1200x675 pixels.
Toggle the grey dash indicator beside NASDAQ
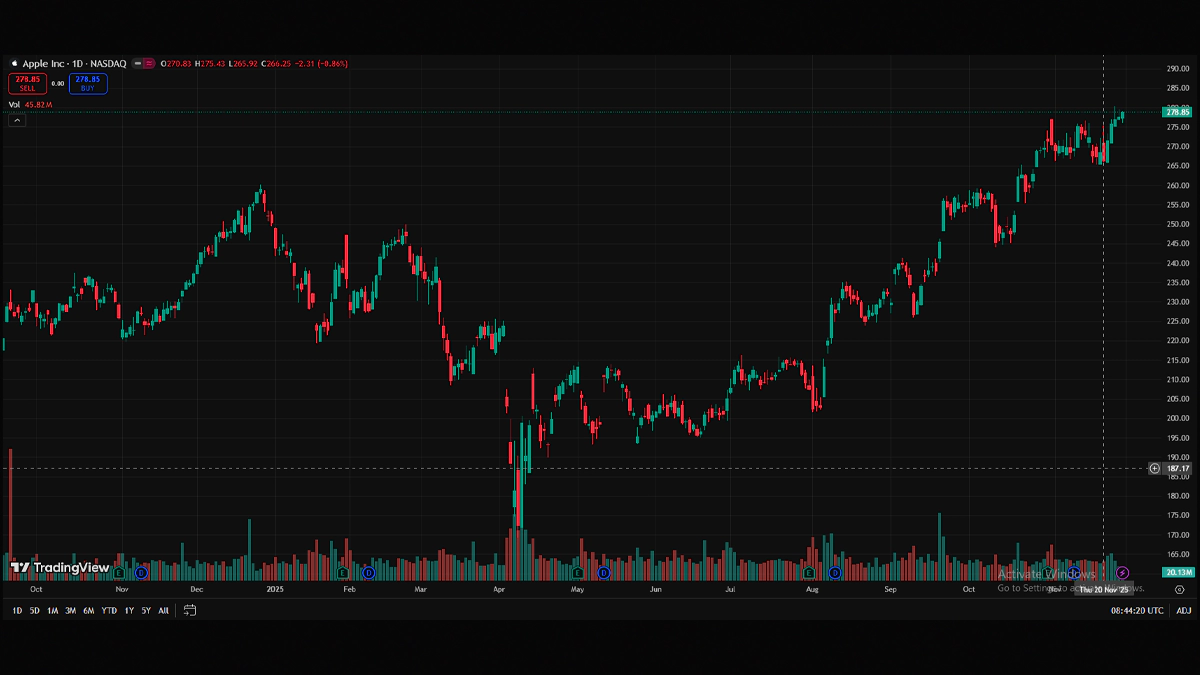[x=137, y=64]
